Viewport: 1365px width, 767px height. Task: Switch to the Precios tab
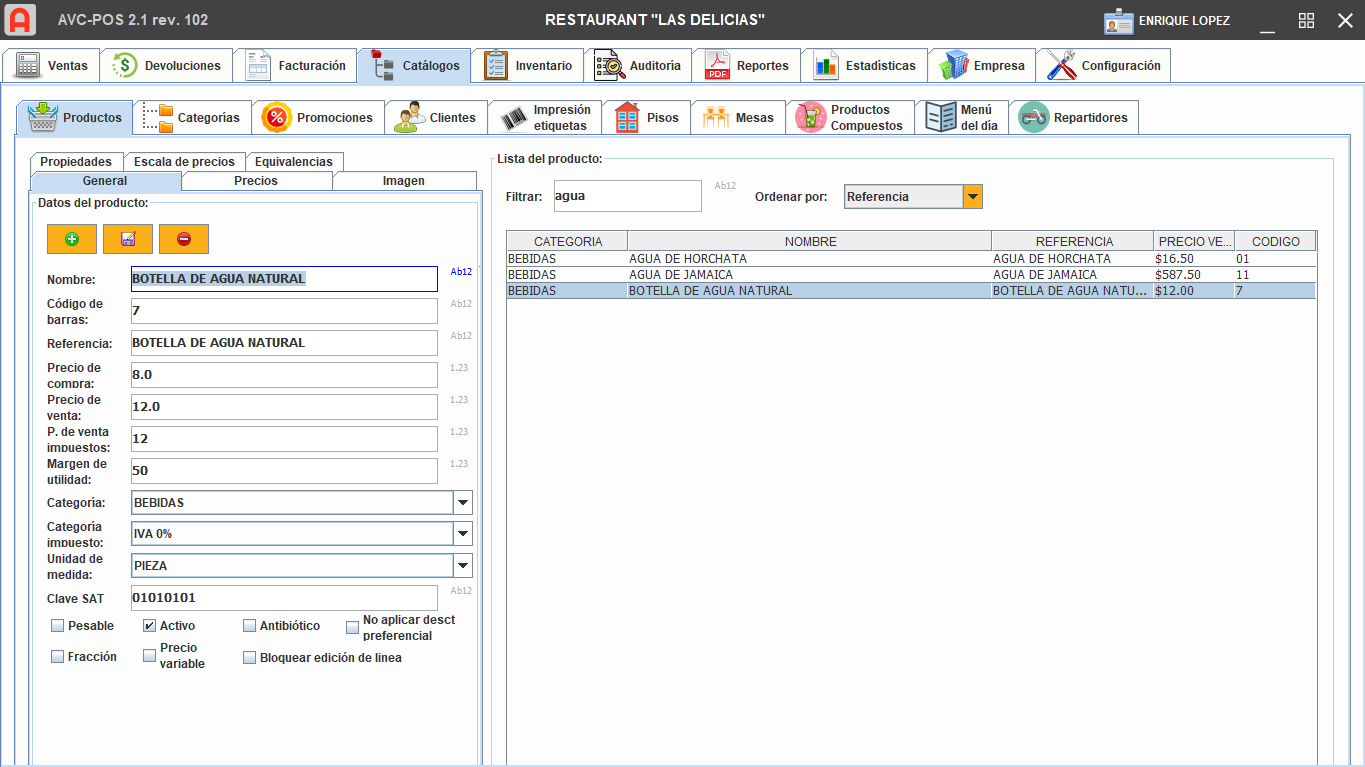tap(256, 181)
